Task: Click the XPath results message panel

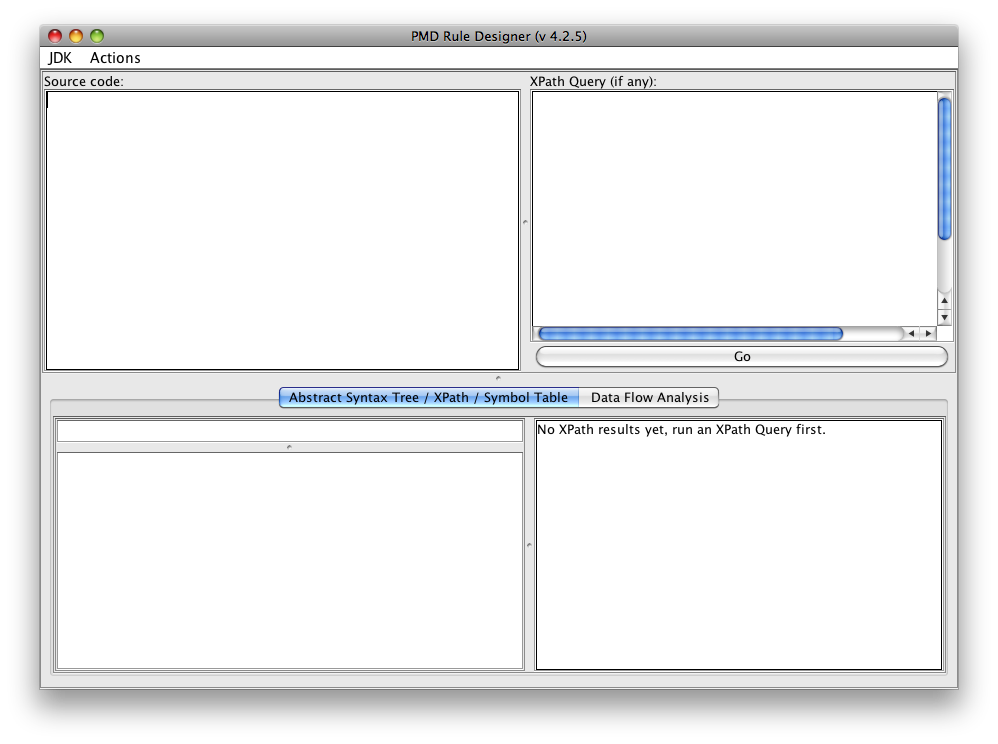Action: pos(738,545)
